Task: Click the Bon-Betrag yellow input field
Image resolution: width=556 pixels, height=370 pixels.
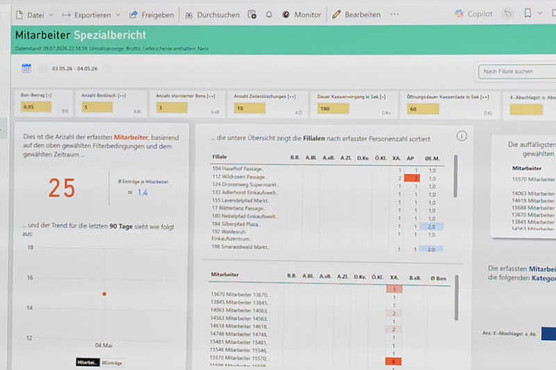Action: click(36, 107)
